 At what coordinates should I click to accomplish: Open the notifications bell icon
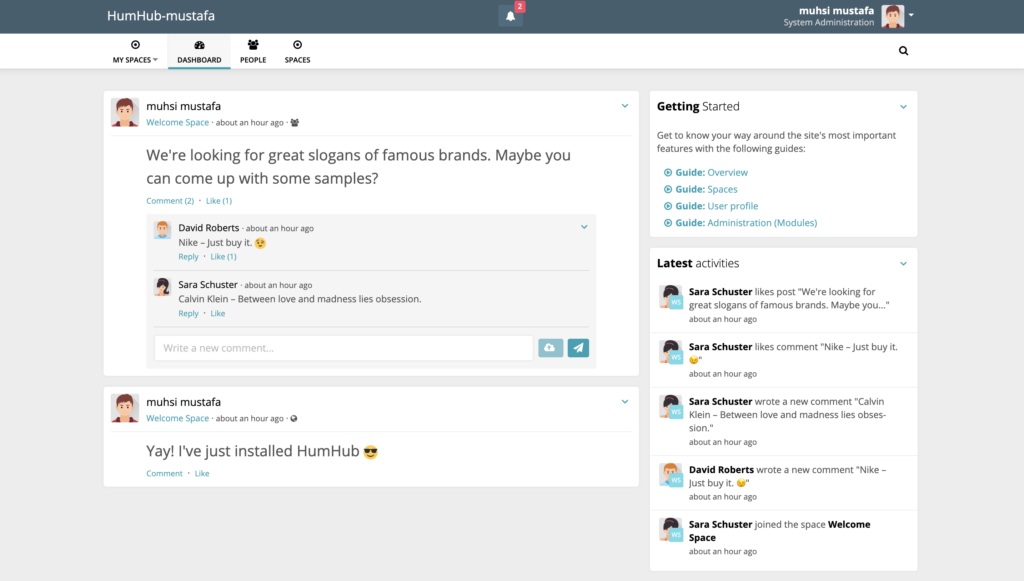point(510,16)
